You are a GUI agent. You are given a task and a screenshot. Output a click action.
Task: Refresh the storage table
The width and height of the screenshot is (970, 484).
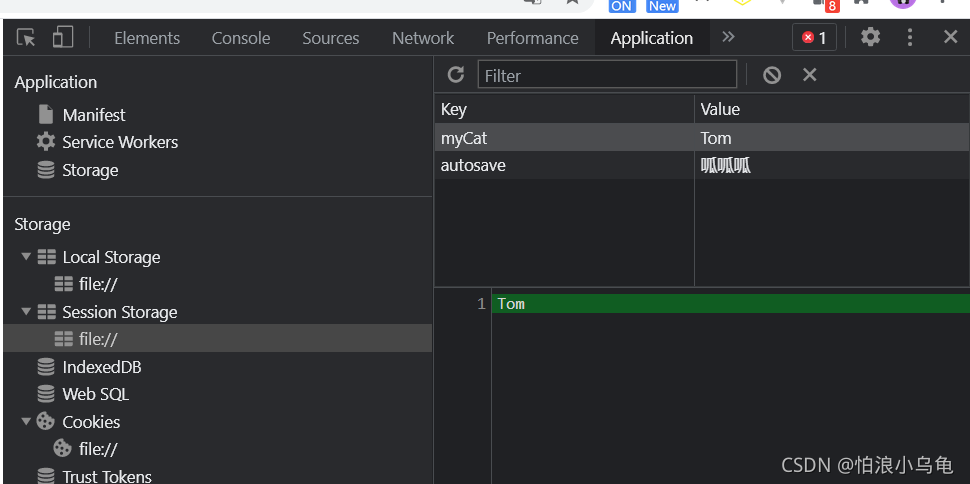pos(456,75)
